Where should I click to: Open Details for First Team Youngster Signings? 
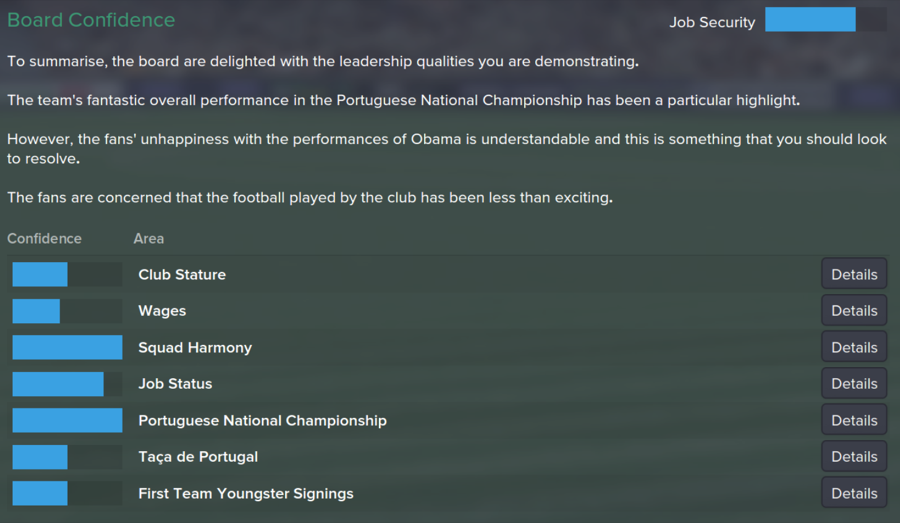coord(854,493)
